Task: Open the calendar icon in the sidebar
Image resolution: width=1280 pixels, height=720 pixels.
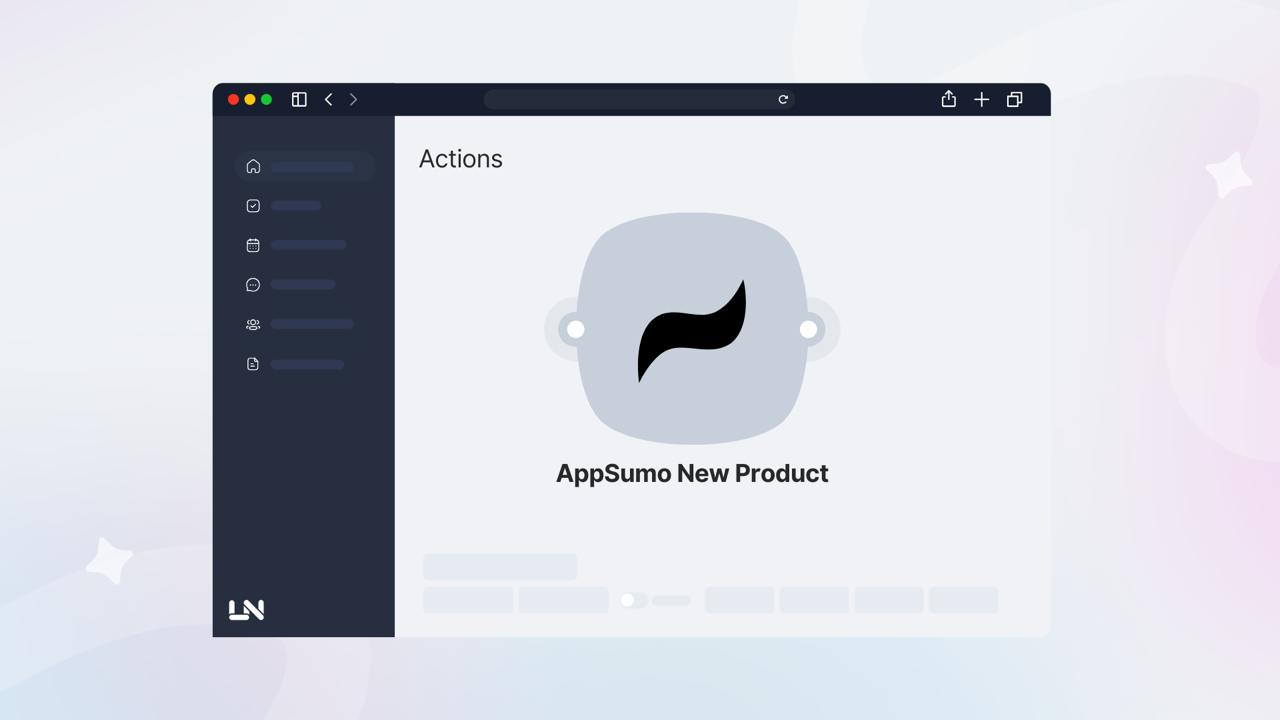Action: pyautogui.click(x=253, y=245)
